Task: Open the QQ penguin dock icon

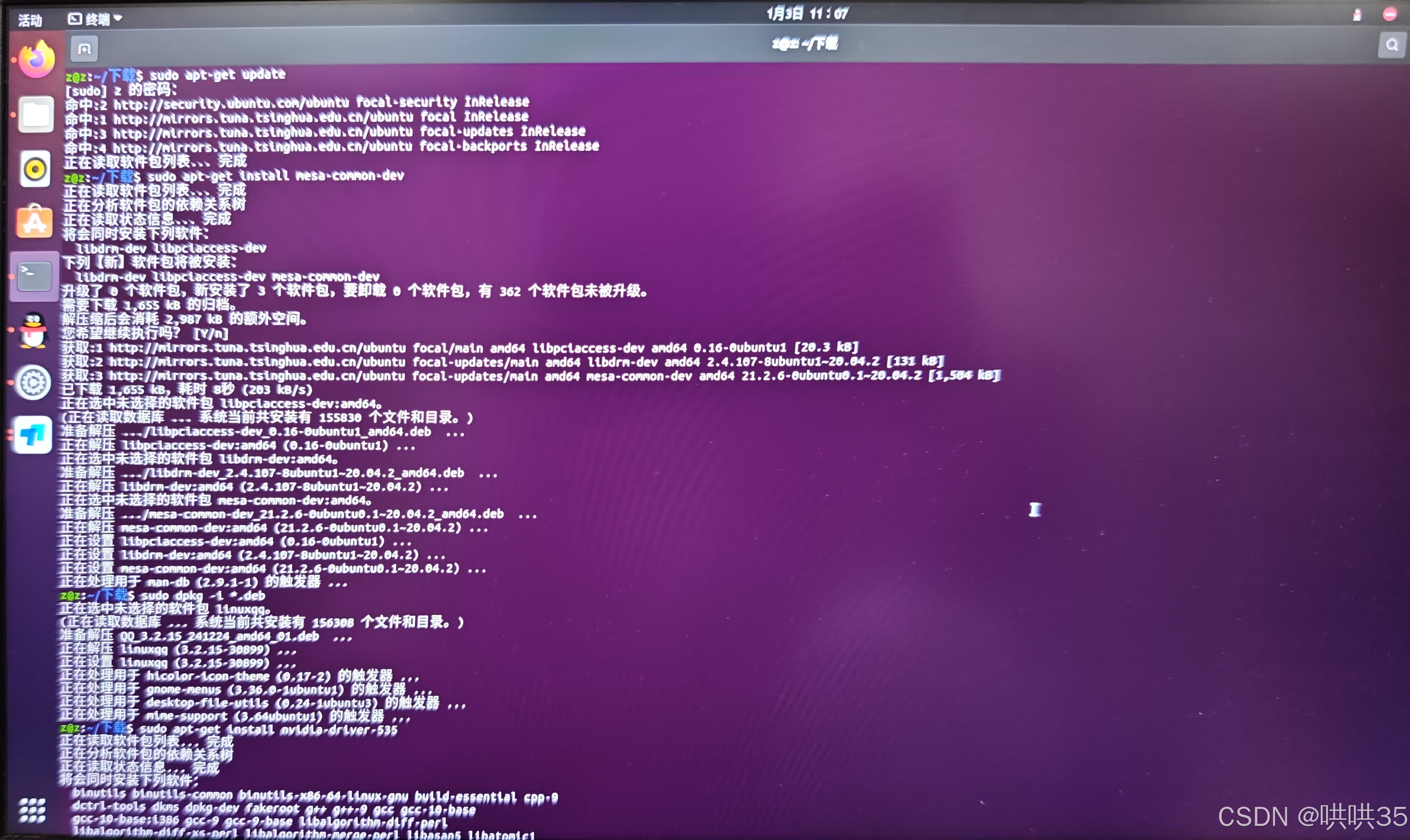Action: [34, 331]
